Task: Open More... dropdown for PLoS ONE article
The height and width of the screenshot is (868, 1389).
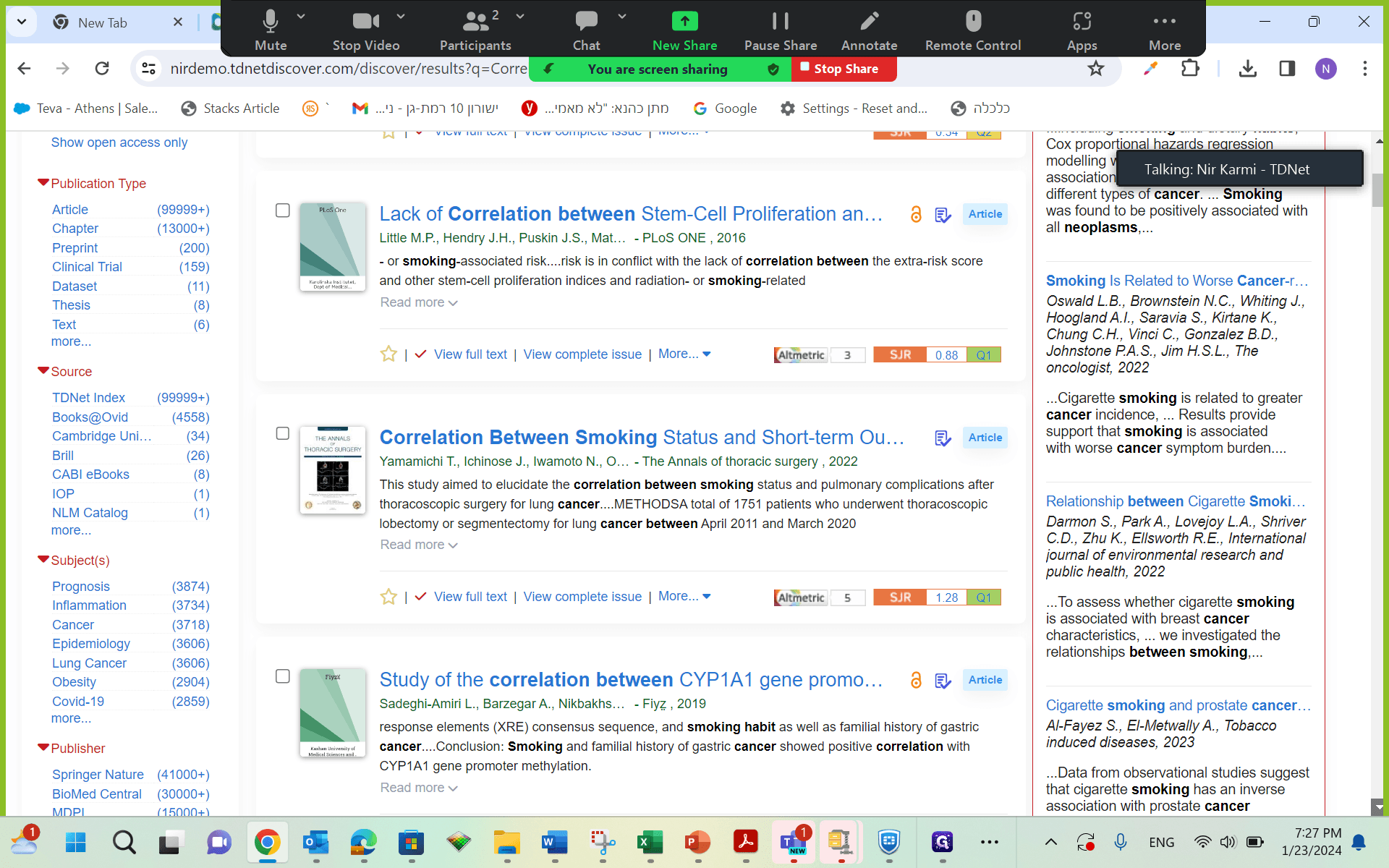Action: tap(684, 354)
